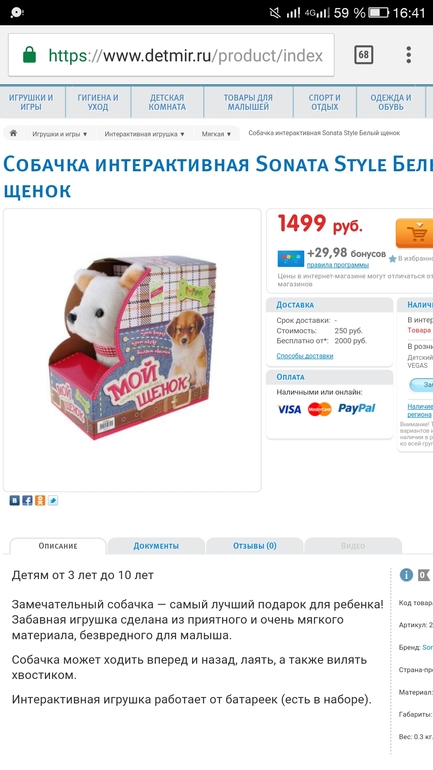The image size is (433, 770).
Task: Tap the home breadcrumb icon
Action: (x=13, y=133)
